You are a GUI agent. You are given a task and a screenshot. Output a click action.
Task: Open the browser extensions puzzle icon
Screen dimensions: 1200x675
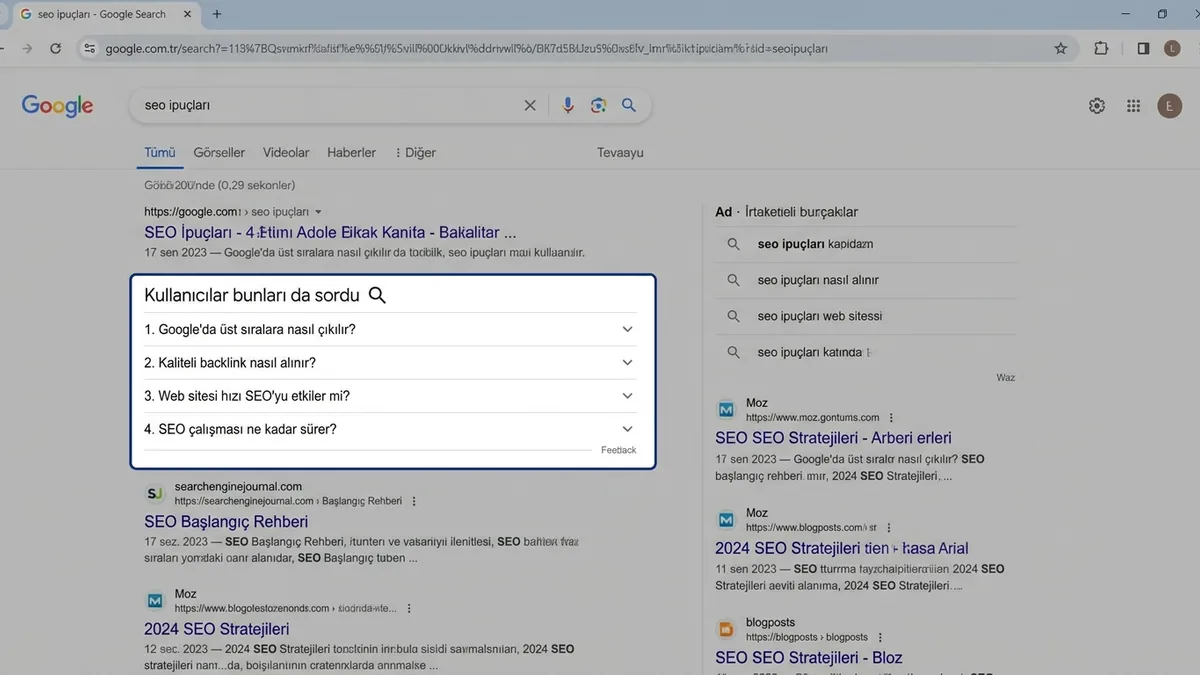[1101, 48]
